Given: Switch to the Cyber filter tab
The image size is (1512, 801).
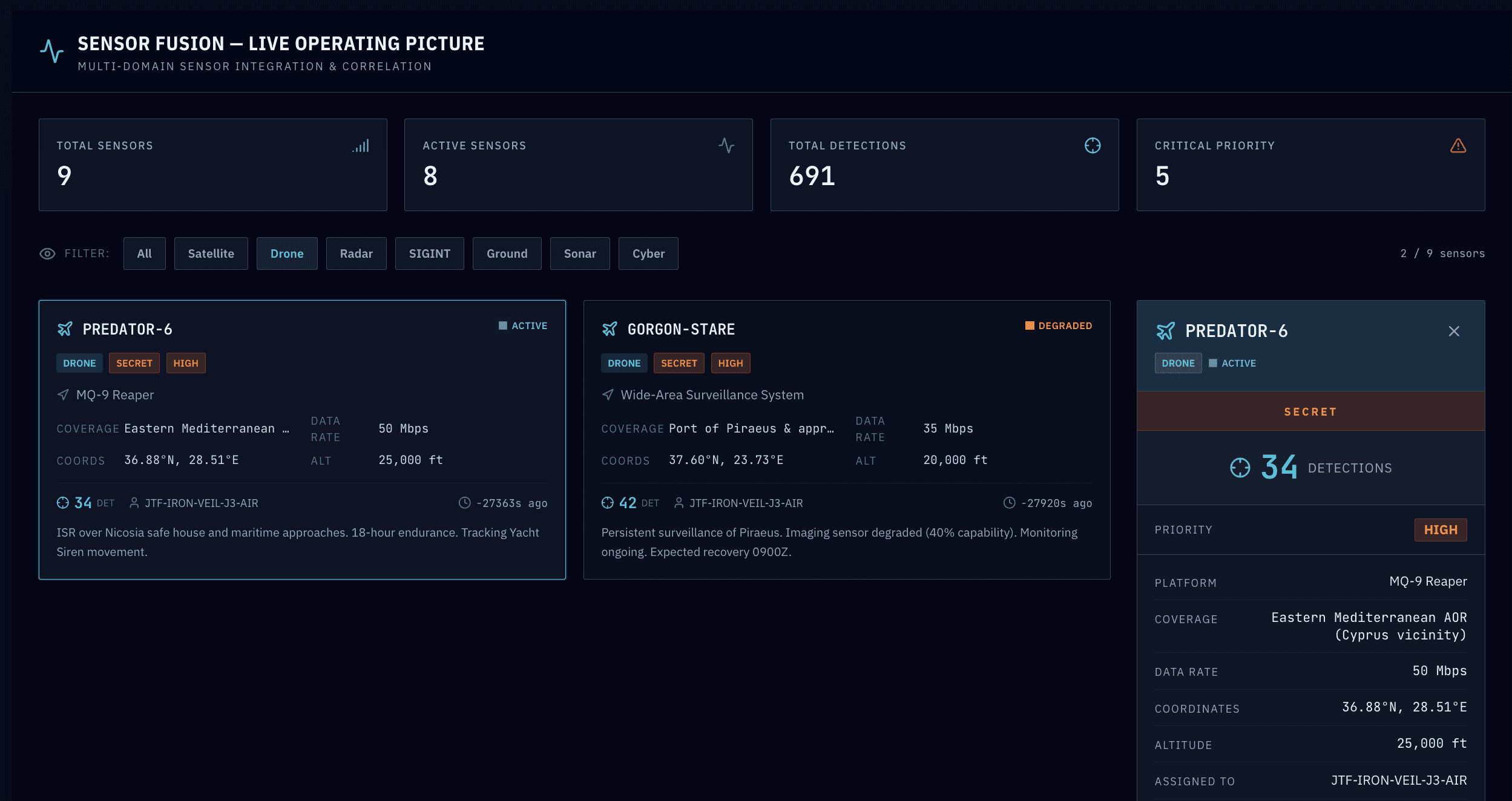Looking at the screenshot, I should [648, 253].
